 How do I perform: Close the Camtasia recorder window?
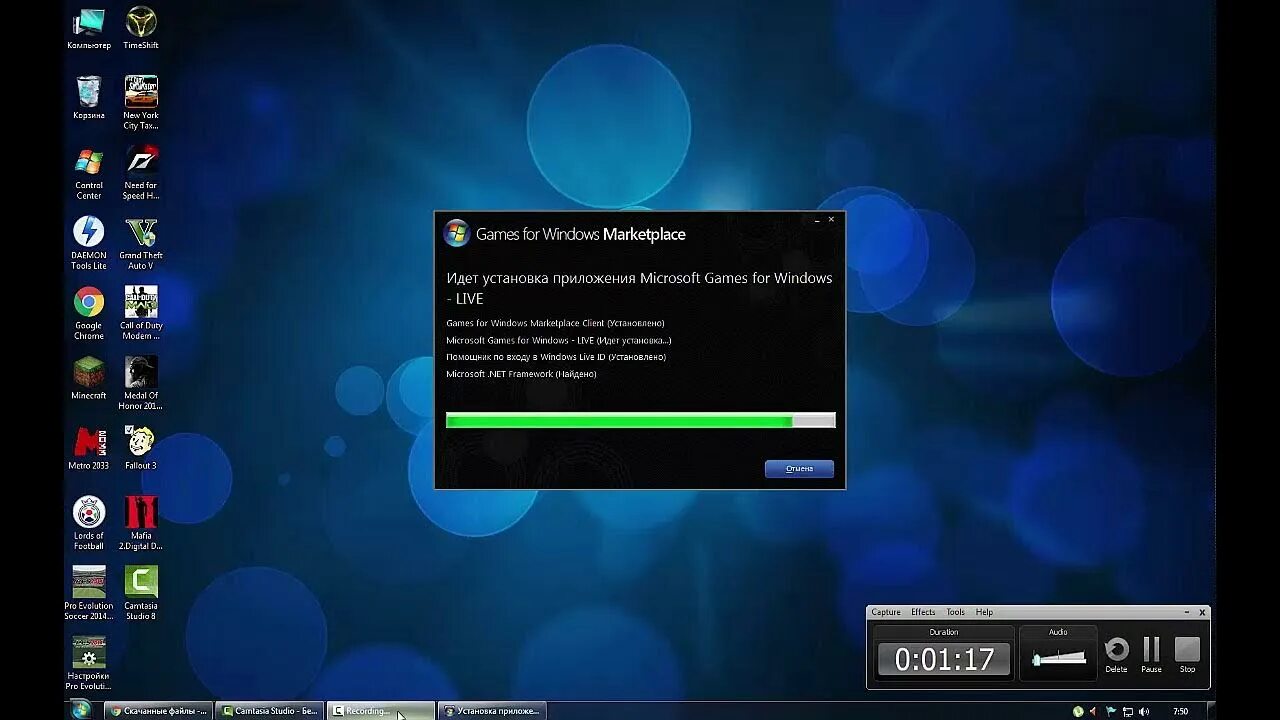point(1202,612)
